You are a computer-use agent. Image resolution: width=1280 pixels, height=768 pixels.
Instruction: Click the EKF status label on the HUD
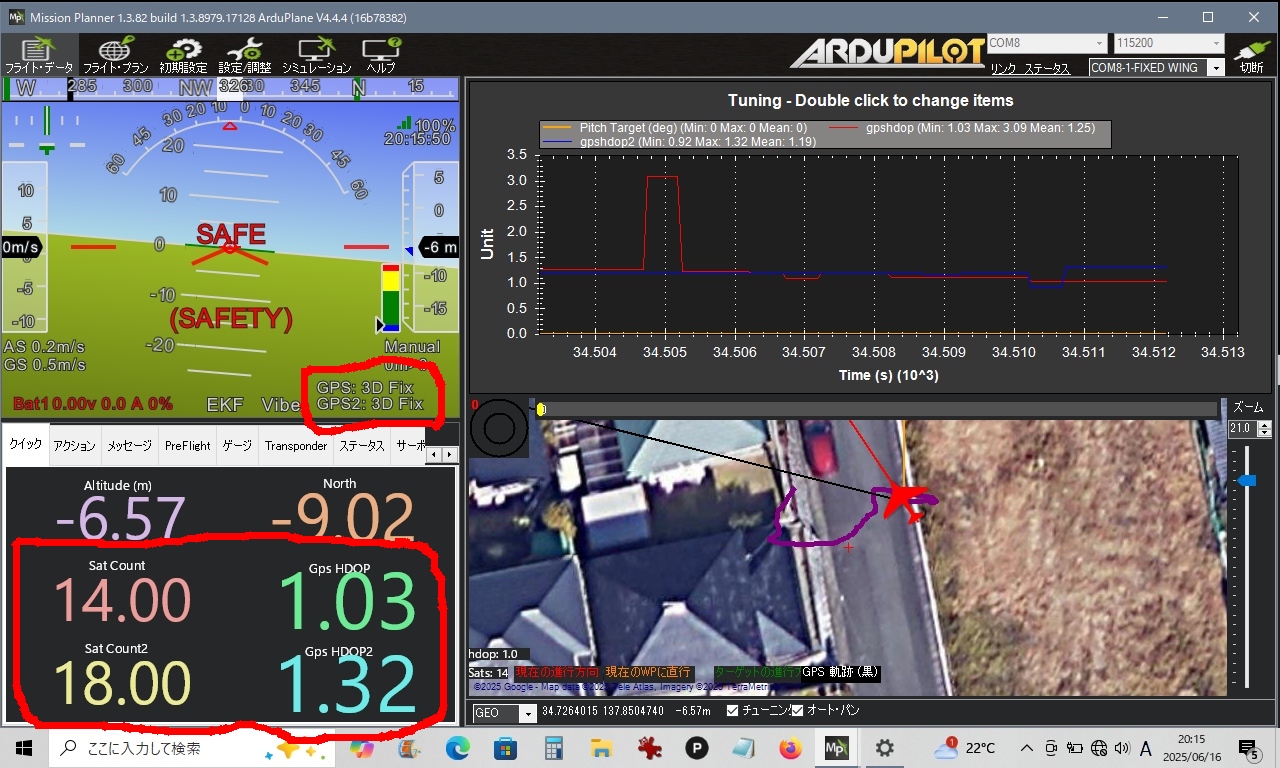click(225, 404)
